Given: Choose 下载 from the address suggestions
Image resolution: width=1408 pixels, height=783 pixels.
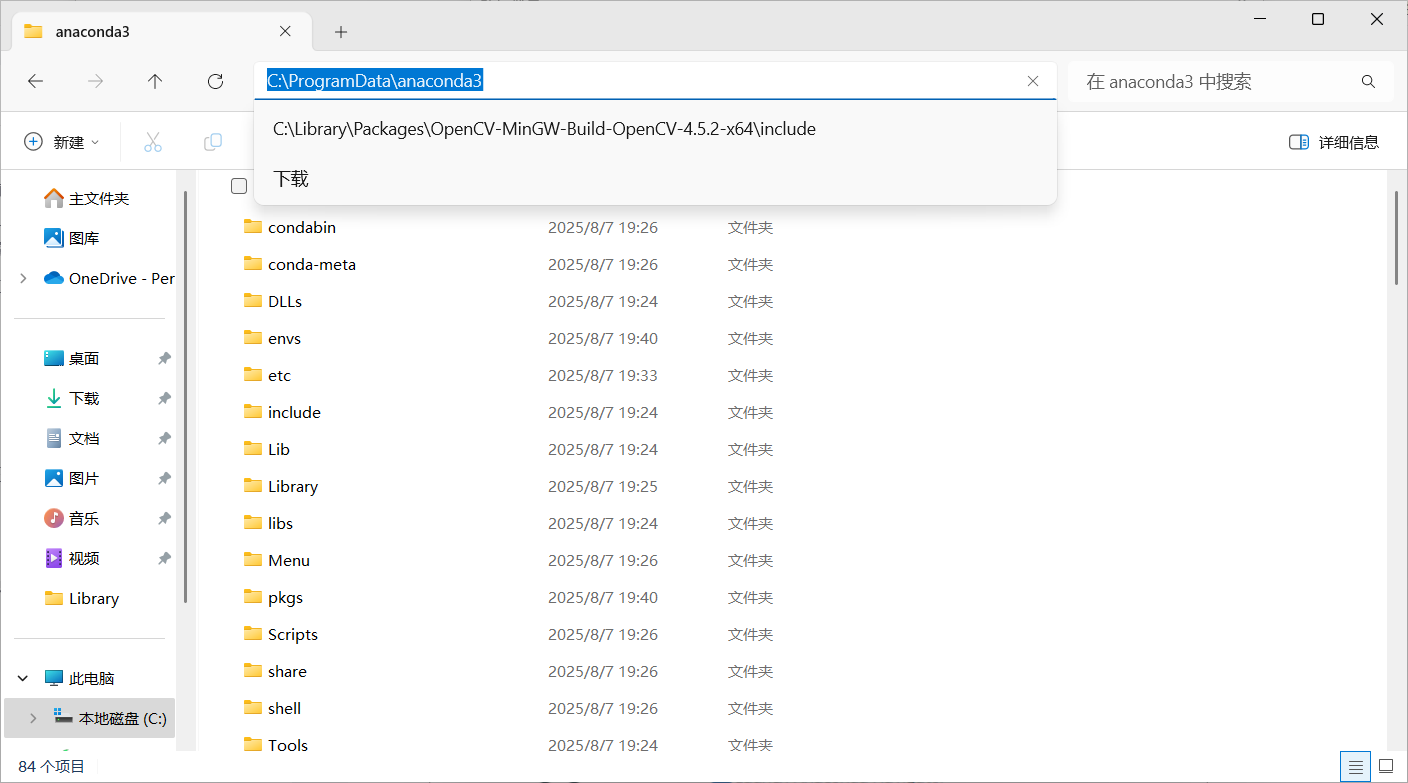Looking at the screenshot, I should pos(290,178).
